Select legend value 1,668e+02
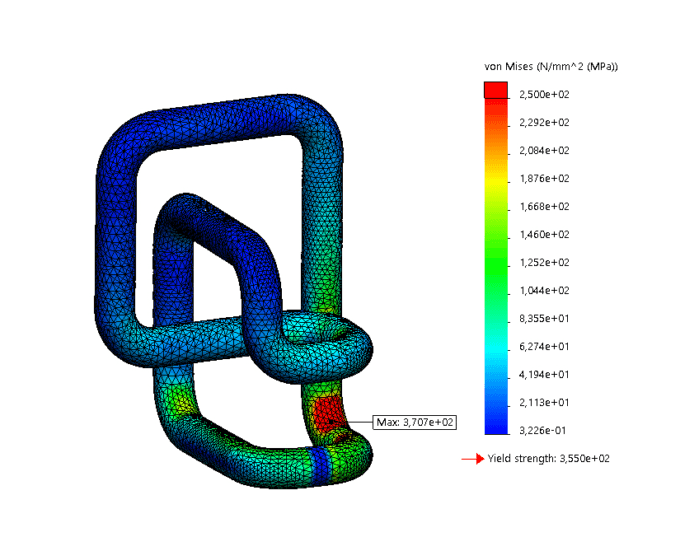The image size is (680, 537). click(544, 206)
